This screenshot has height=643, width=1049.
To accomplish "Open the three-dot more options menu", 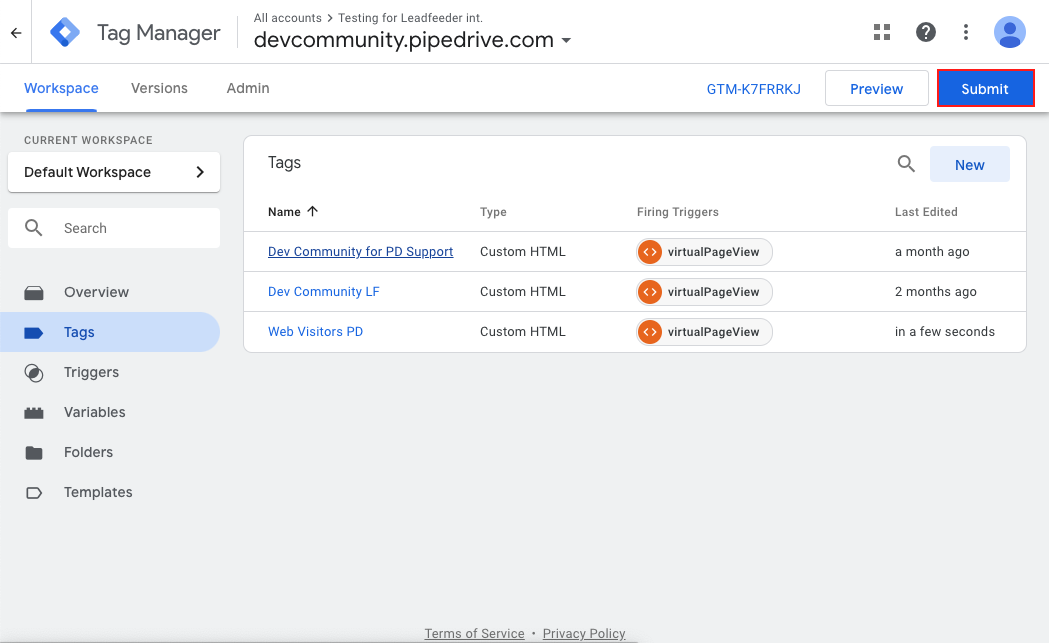I will pyautogui.click(x=965, y=32).
